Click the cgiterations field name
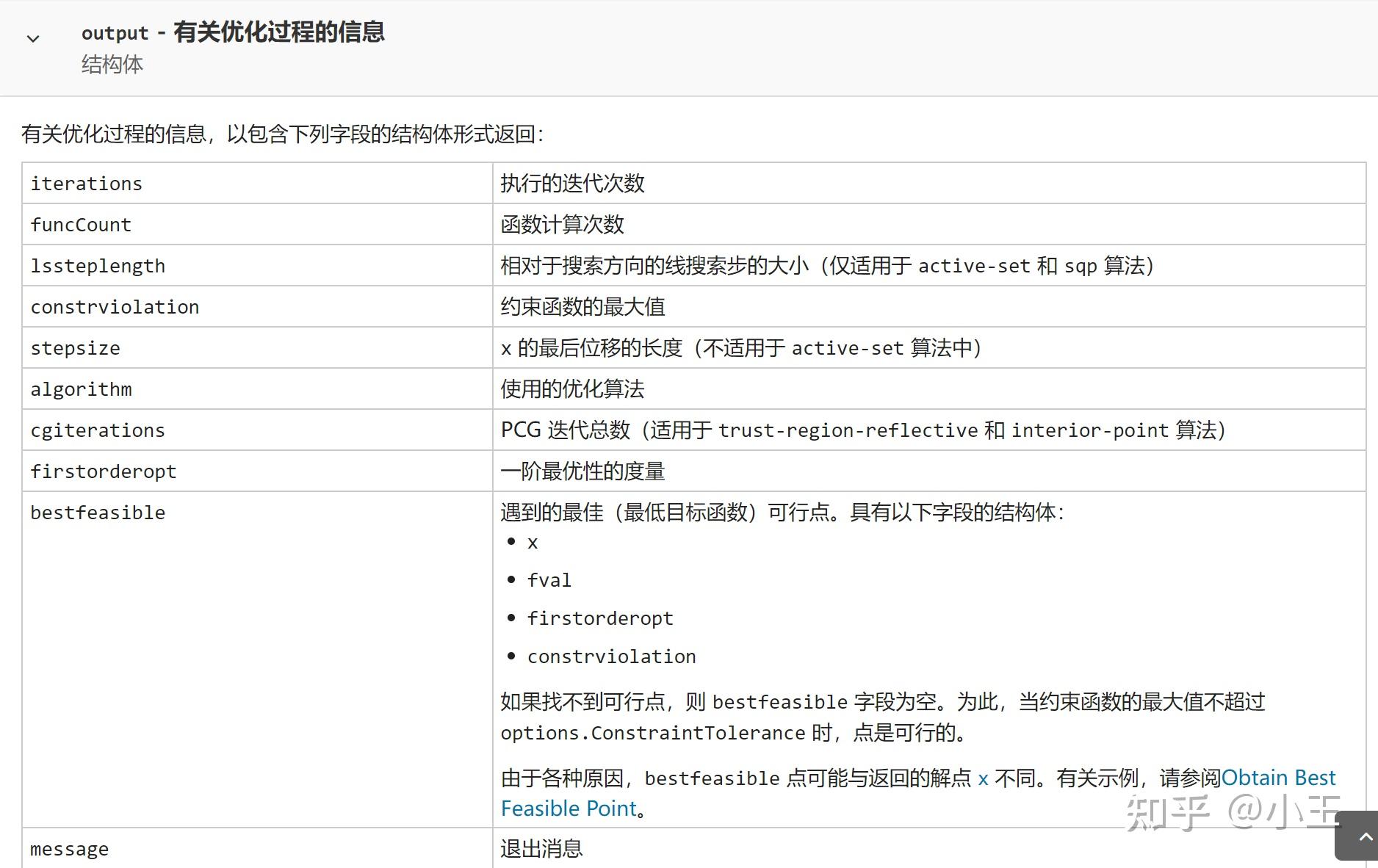Viewport: 1378px width, 868px height. click(x=98, y=430)
